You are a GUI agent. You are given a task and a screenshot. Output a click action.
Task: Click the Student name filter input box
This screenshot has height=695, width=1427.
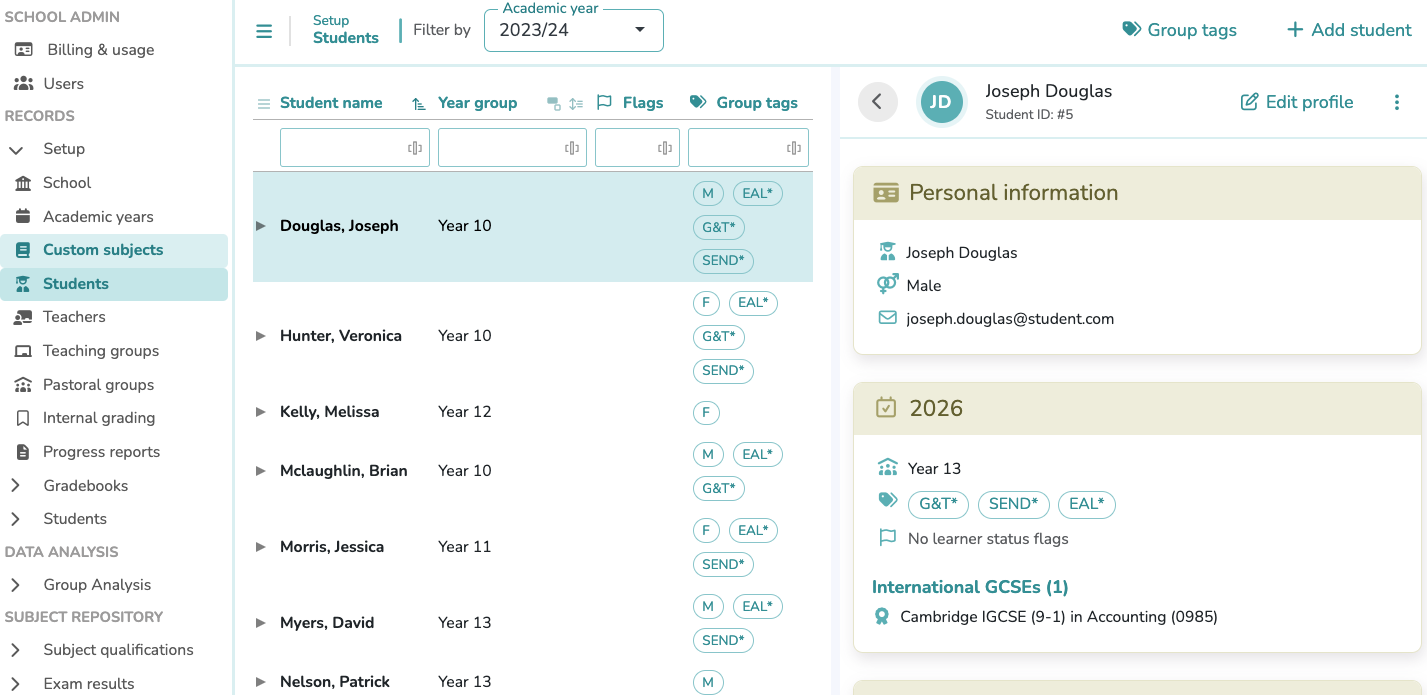[x=342, y=148]
